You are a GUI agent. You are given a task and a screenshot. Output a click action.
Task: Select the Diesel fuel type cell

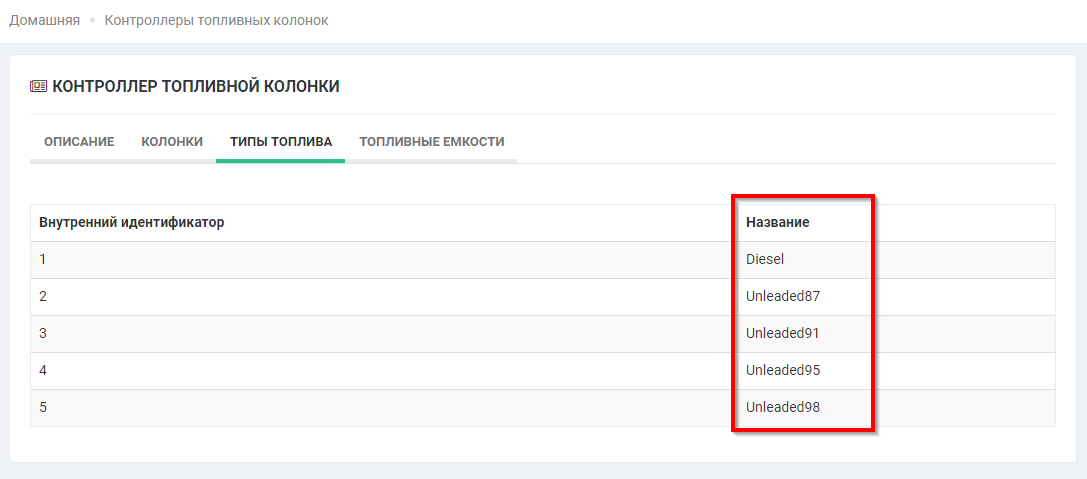coord(765,259)
